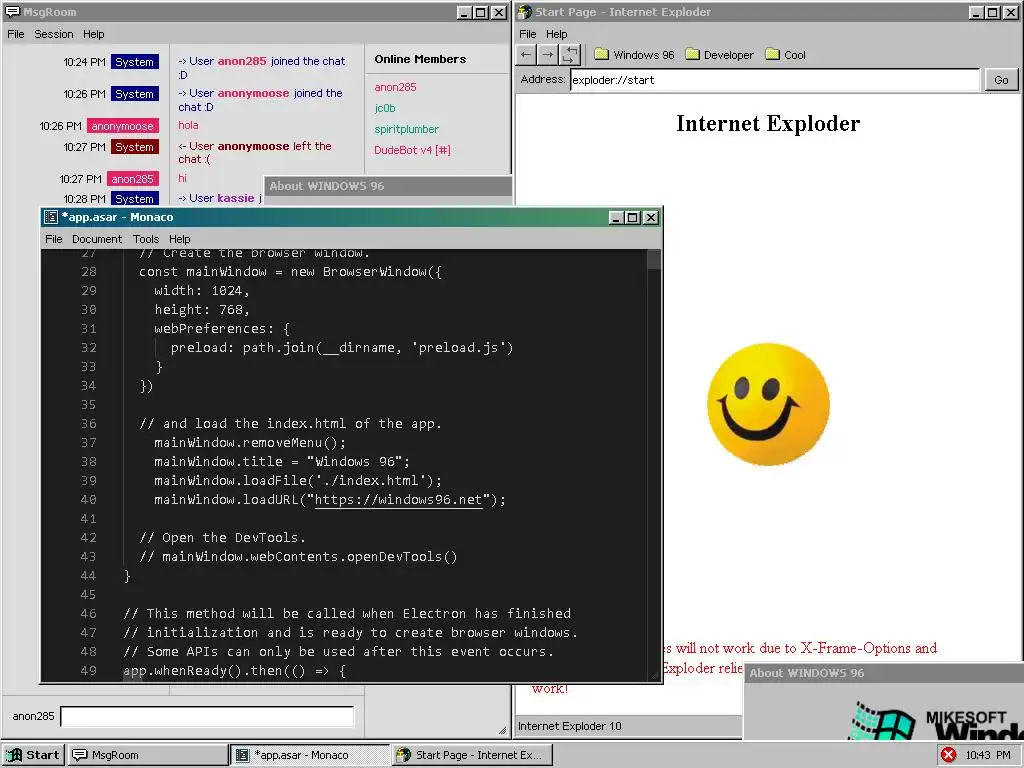Open the Windows 96 bookmark folder
1024x768 pixels.
(634, 55)
